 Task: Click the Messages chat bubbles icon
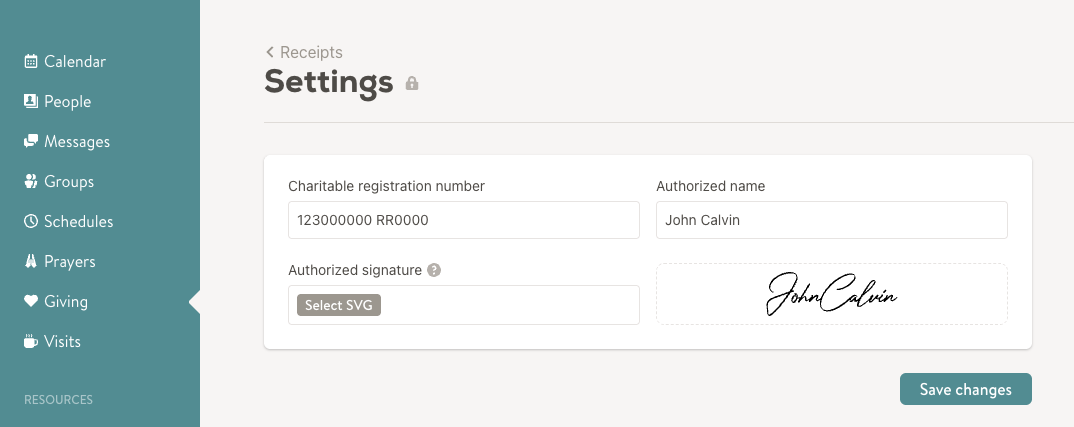(x=31, y=142)
